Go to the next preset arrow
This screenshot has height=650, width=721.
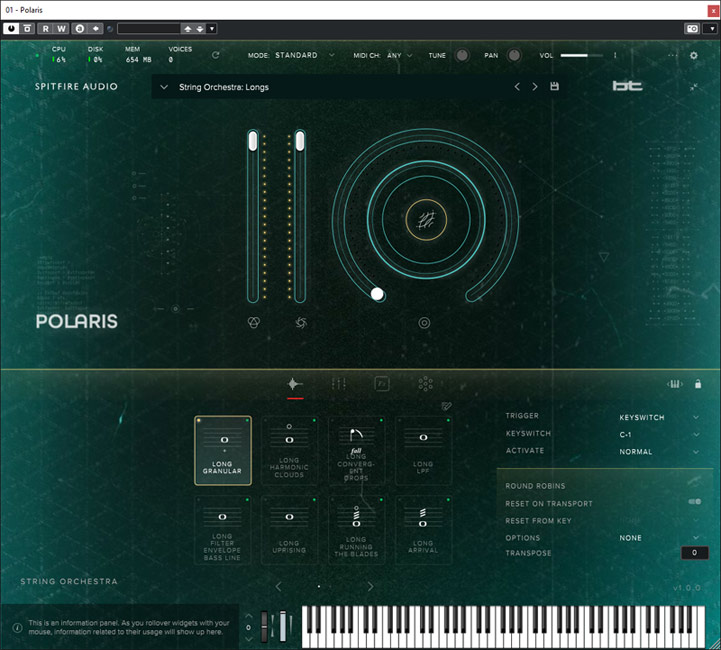(535, 87)
